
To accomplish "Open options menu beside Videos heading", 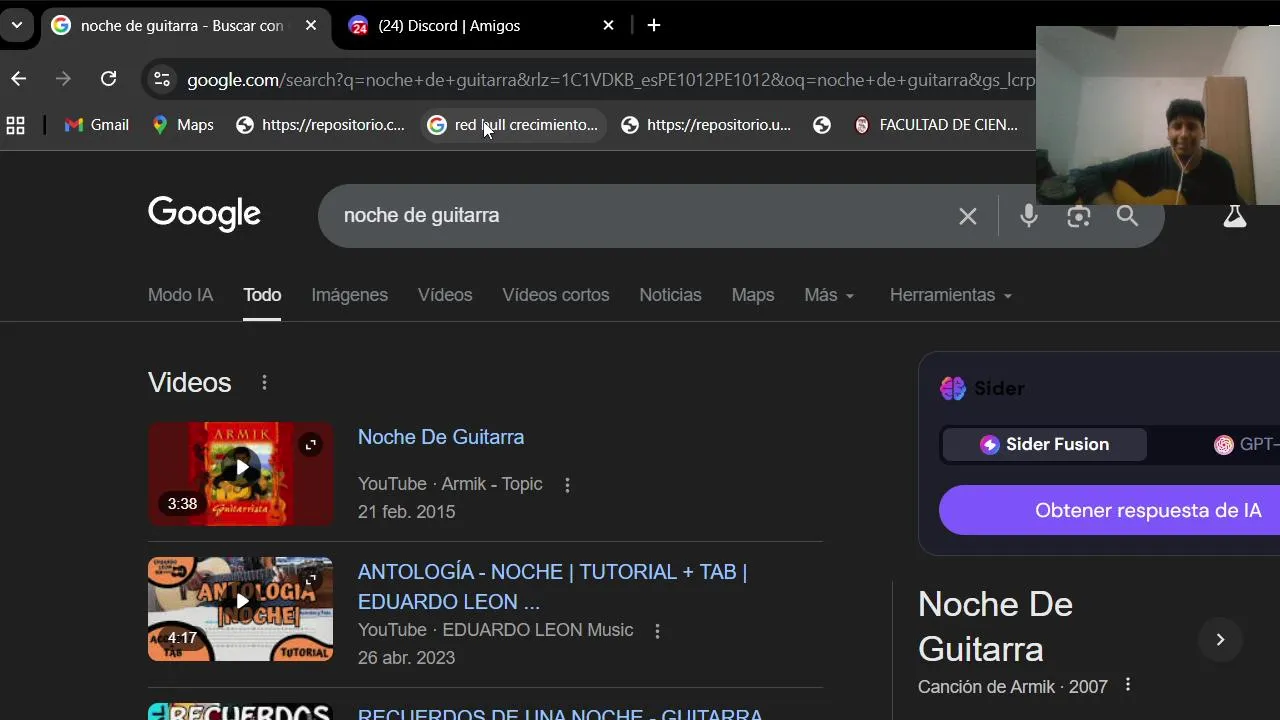I will click(x=264, y=382).
